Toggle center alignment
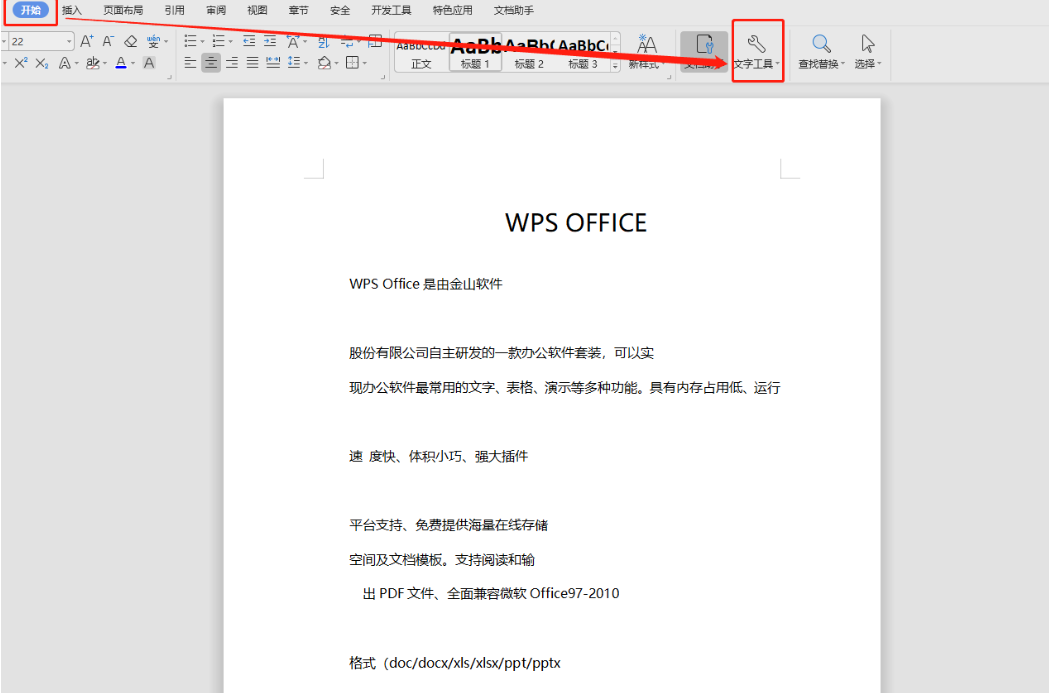The width and height of the screenshot is (1049, 693). [x=211, y=63]
